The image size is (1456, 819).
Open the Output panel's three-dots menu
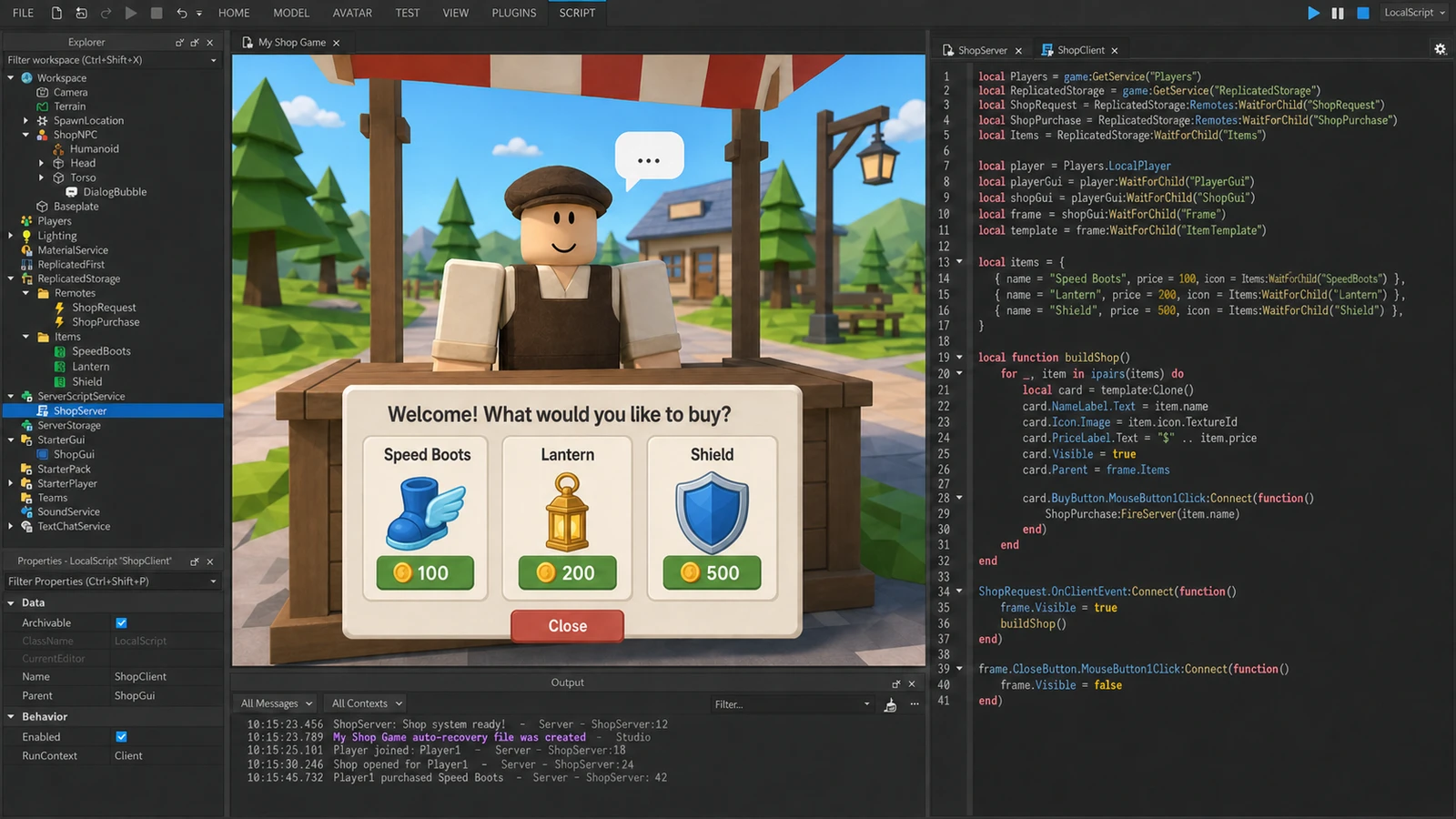(x=915, y=703)
